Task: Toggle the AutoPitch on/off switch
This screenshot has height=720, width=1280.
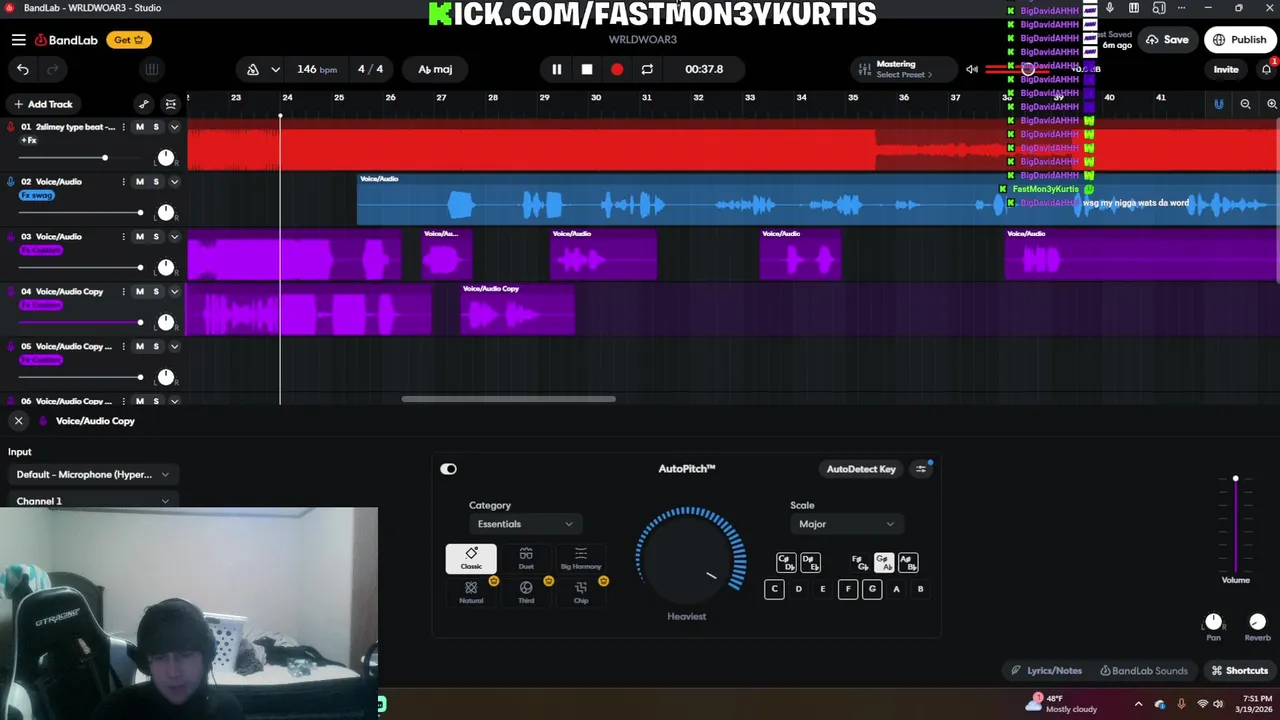Action: coord(448,469)
